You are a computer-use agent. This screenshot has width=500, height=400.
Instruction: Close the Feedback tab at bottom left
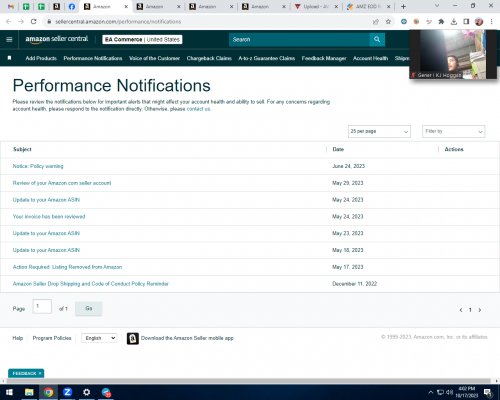[x=40, y=373]
